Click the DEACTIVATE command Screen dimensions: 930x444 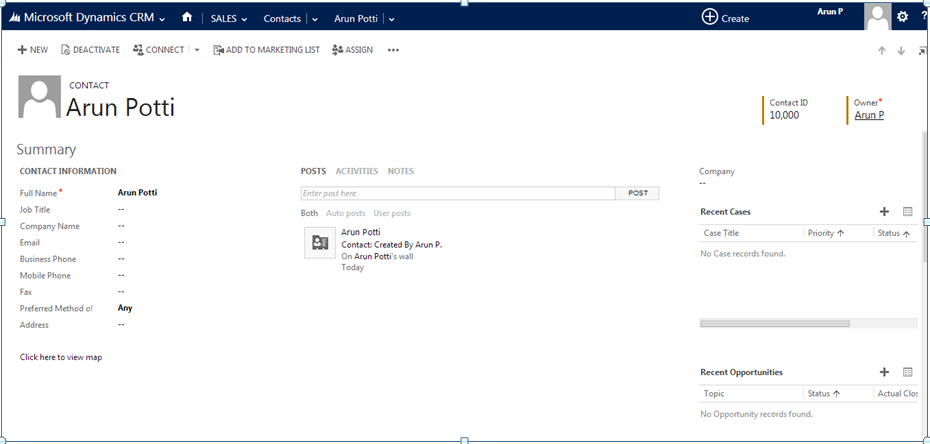[90, 50]
